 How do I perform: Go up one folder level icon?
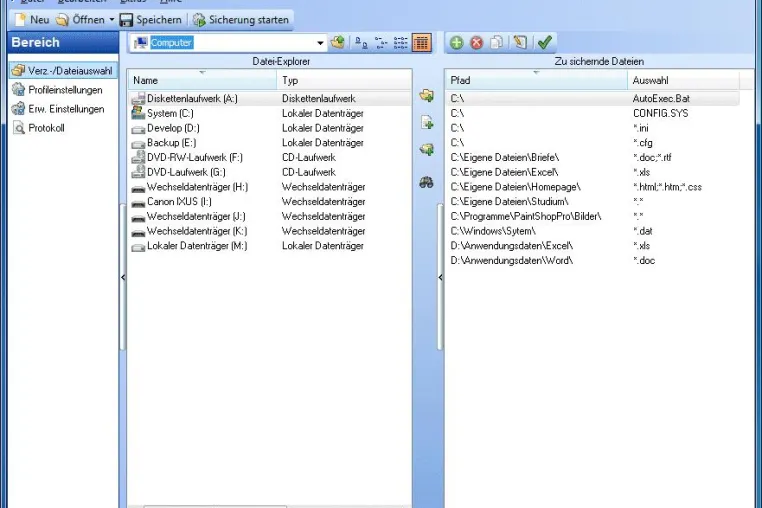point(338,43)
